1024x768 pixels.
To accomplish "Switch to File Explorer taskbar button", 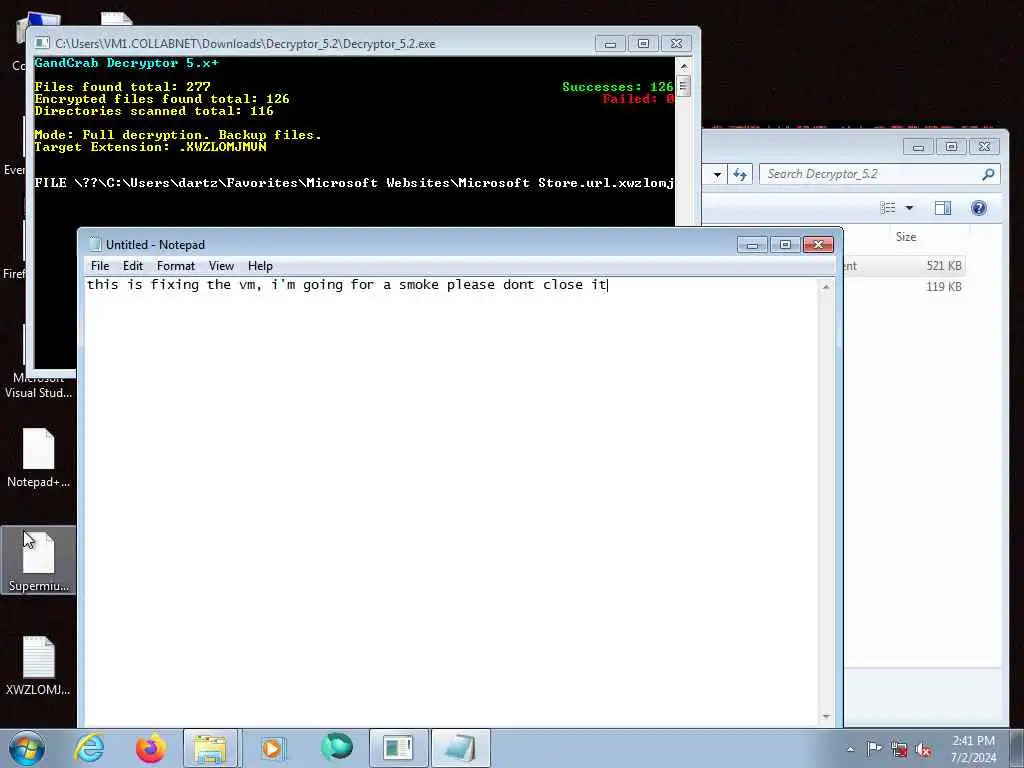I will point(210,748).
